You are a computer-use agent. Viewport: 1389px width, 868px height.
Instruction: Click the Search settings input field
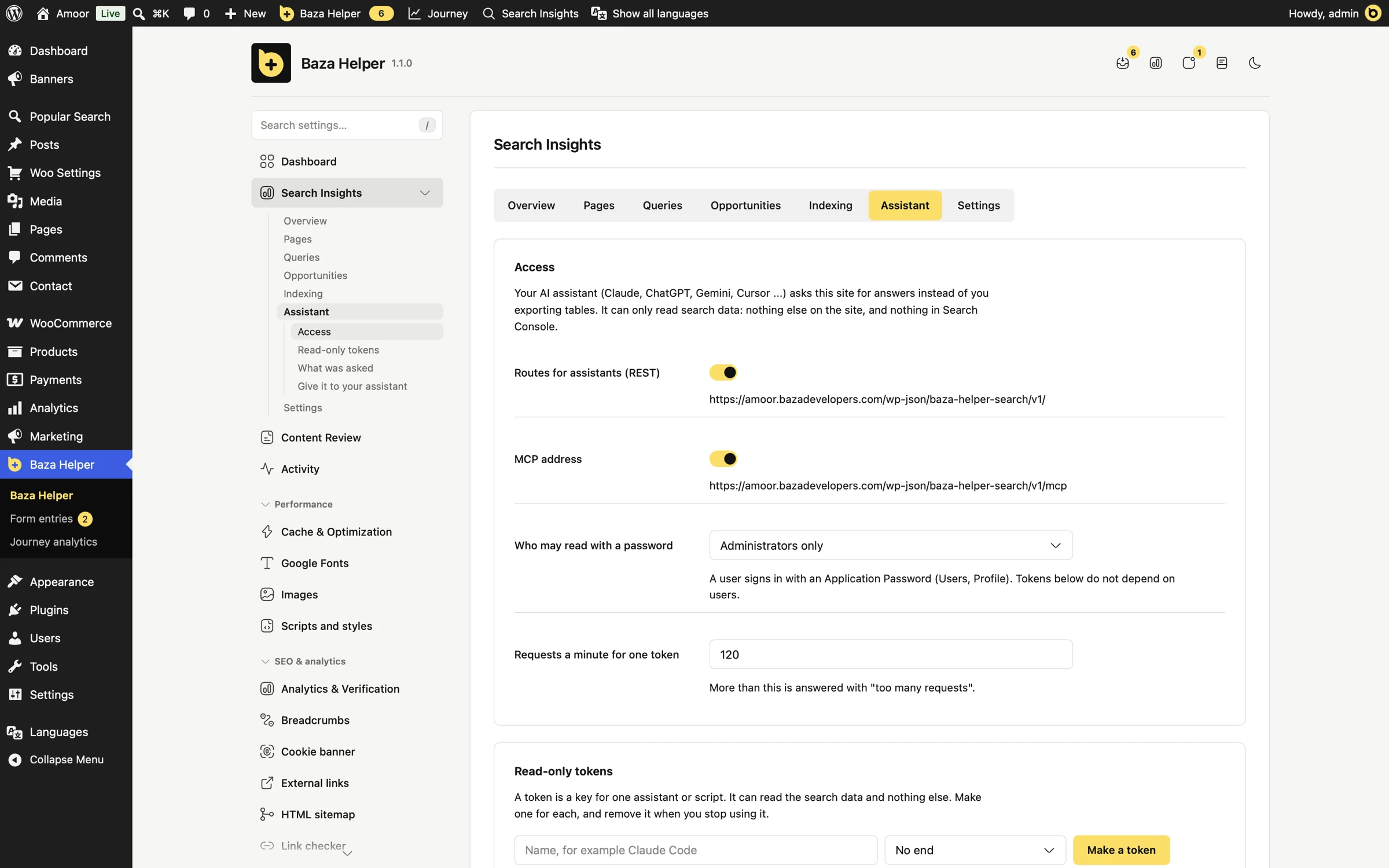tap(347, 125)
